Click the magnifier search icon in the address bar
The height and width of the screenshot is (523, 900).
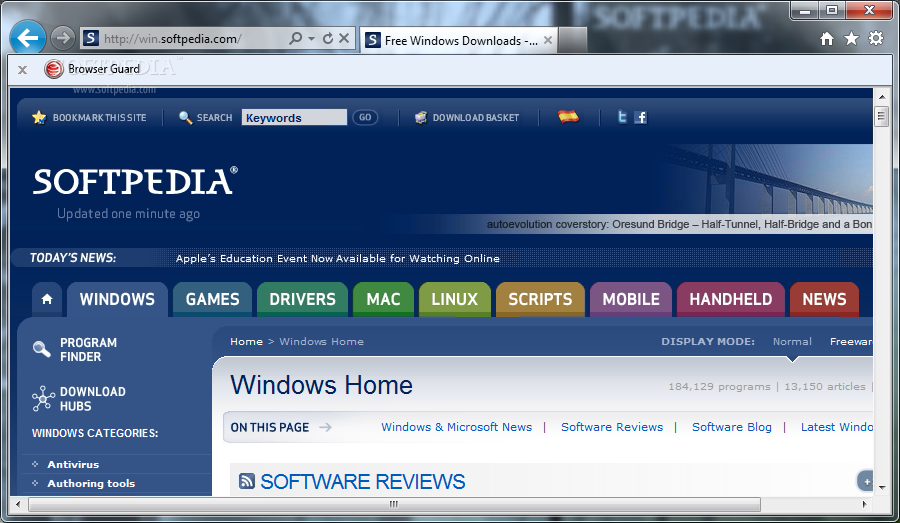[295, 38]
